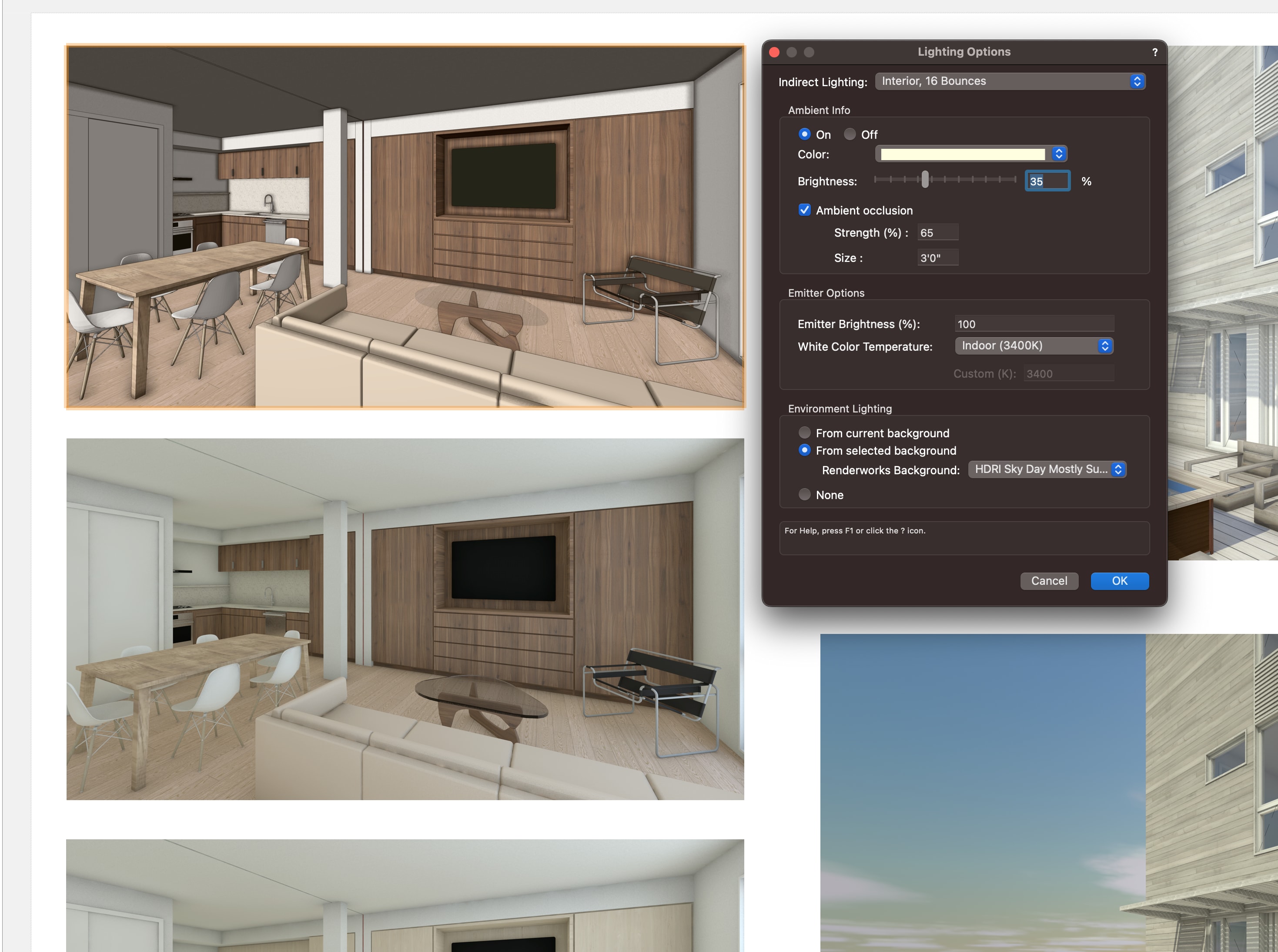The height and width of the screenshot is (952, 1278).
Task: Open Indirect Lighting dropdown
Action: pyautogui.click(x=1010, y=81)
